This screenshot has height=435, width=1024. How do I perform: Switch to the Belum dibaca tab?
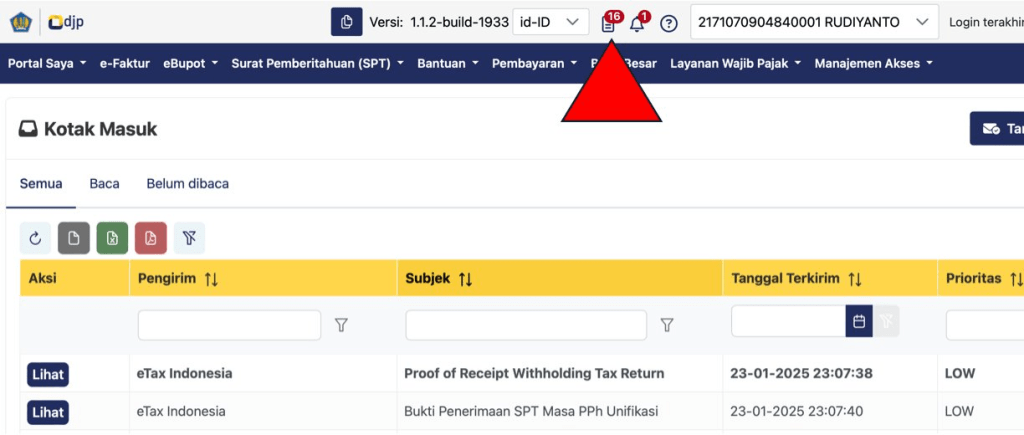[x=187, y=184]
